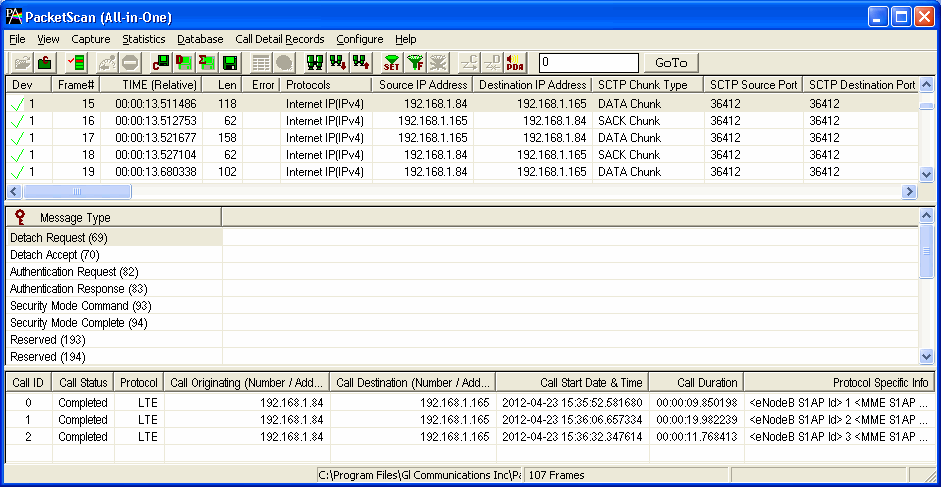
Task: Click the frame list right-scroll arrow
Action: point(910,192)
